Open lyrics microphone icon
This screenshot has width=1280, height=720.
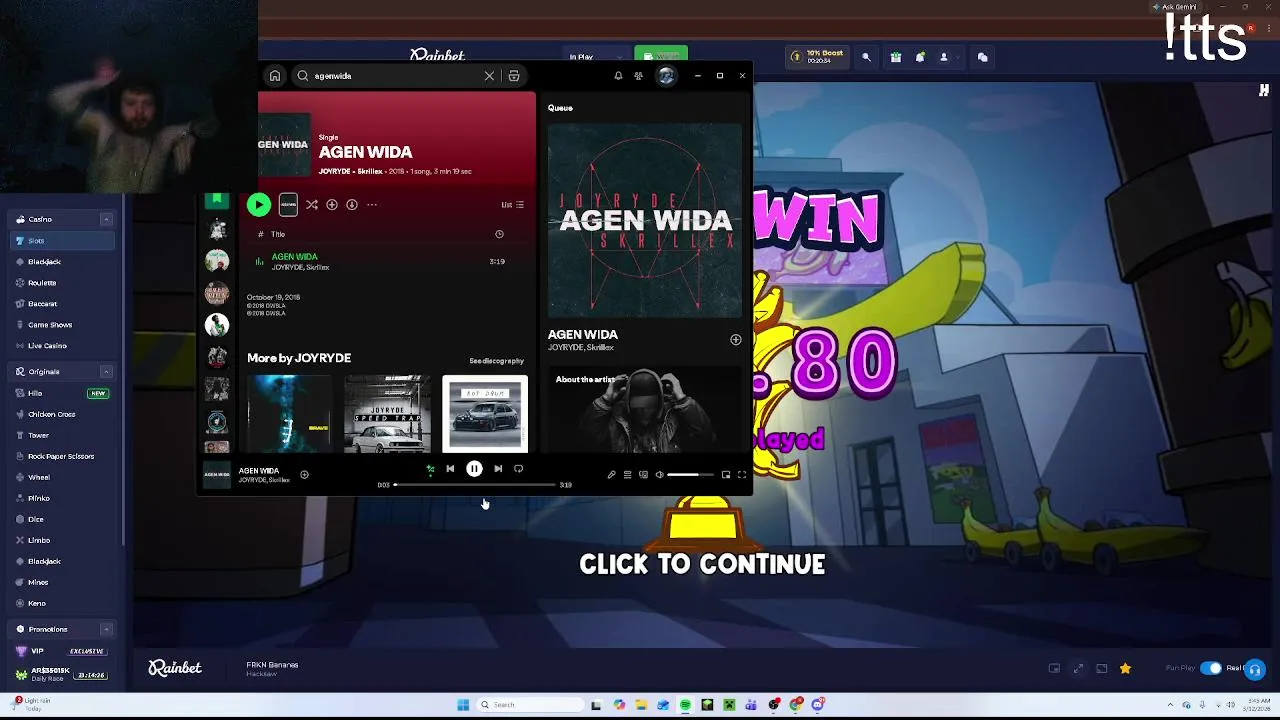(x=611, y=475)
